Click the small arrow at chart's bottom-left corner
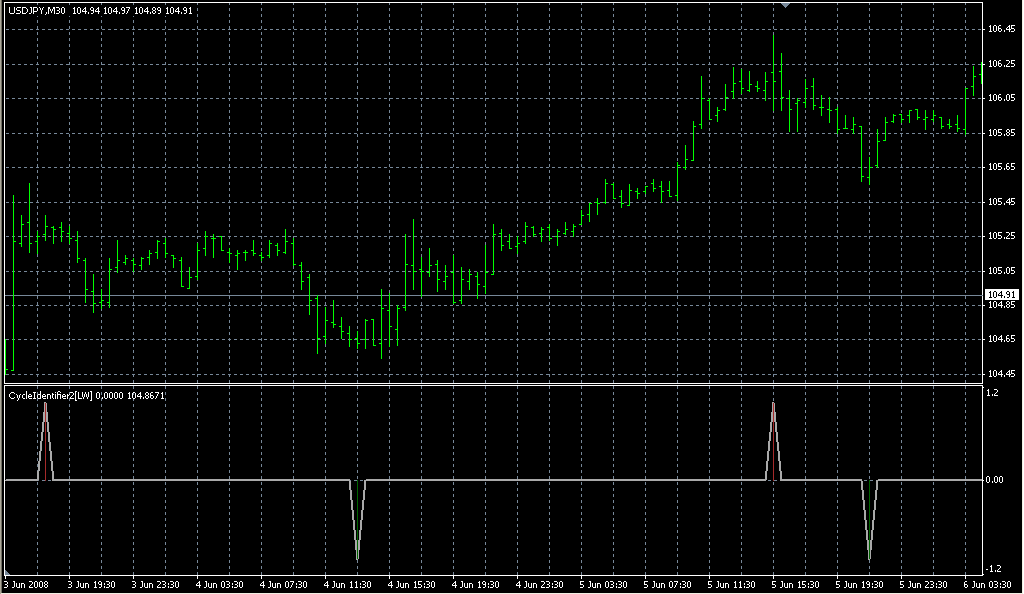 pyautogui.click(x=7, y=572)
